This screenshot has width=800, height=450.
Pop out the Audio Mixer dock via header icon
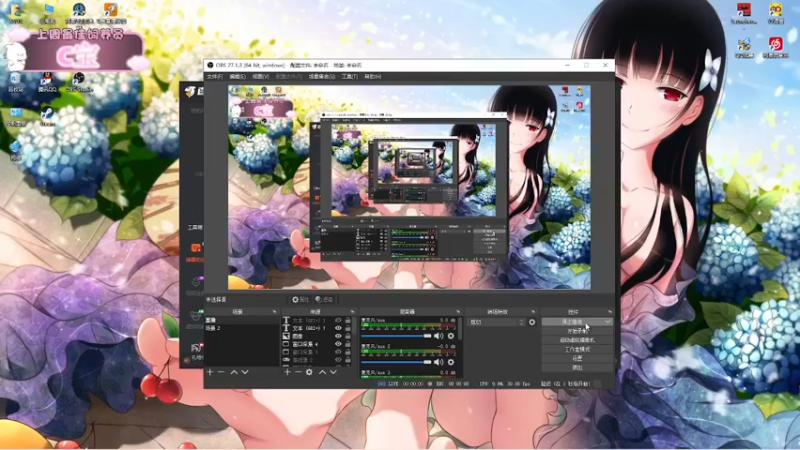(x=458, y=311)
